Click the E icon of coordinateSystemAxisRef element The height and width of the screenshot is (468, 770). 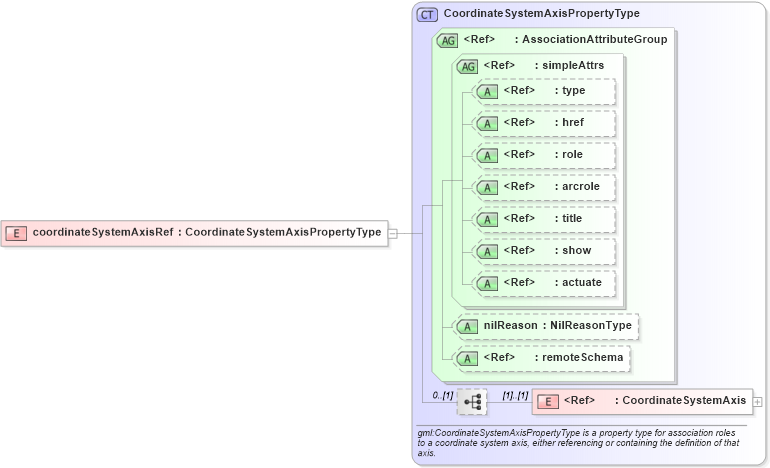pos(16,233)
